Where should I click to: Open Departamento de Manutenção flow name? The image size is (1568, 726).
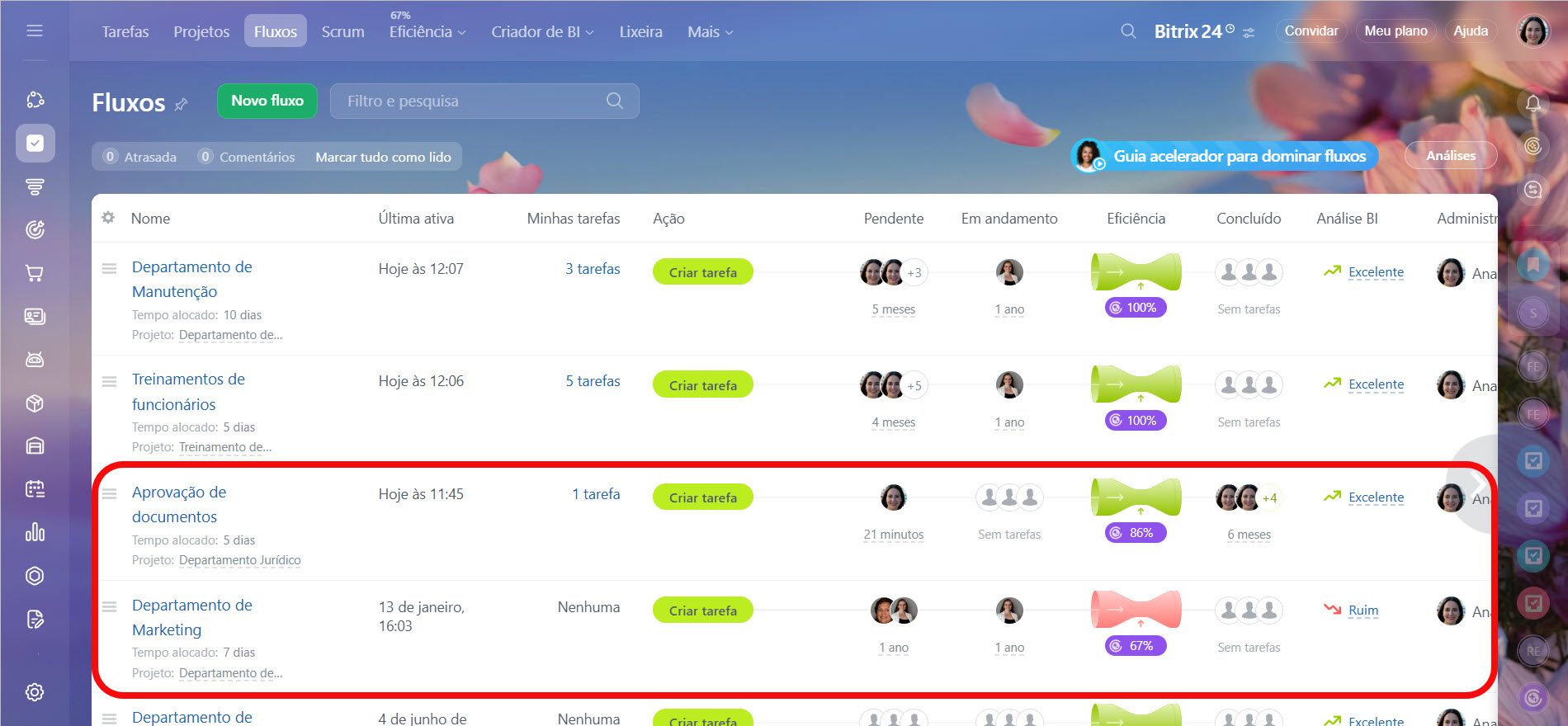(x=191, y=279)
